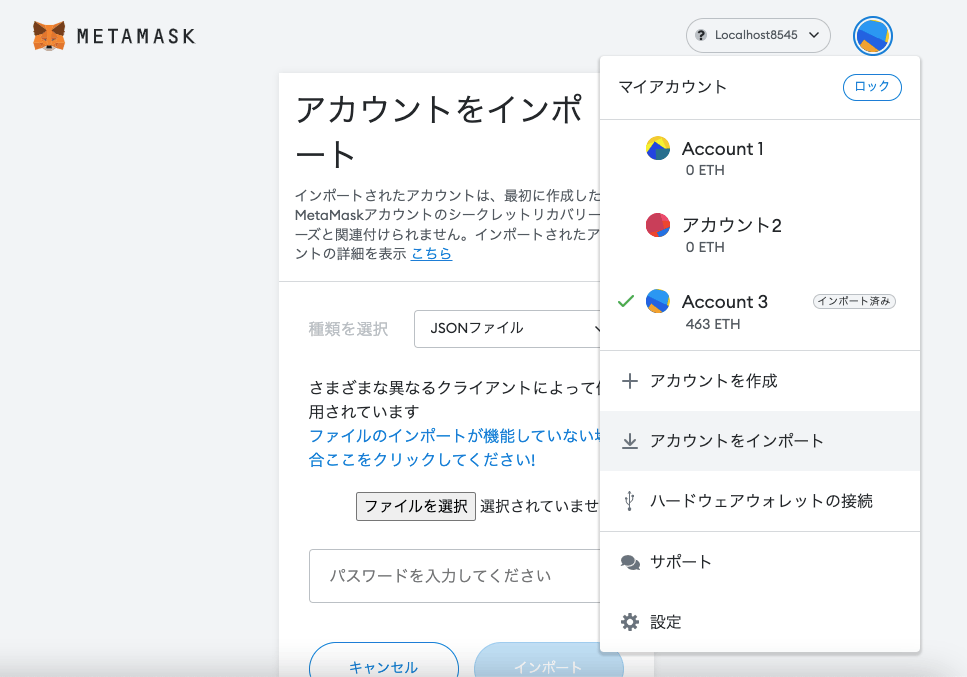The image size is (967, 677).
Task: Click the キャンセル button
Action: click(384, 661)
